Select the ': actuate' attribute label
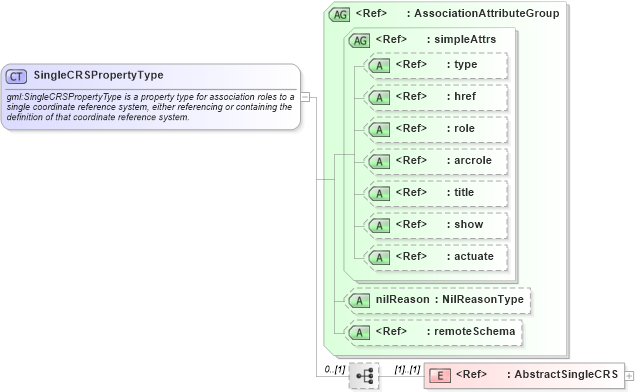This screenshot has width=635, height=392. [x=470, y=256]
